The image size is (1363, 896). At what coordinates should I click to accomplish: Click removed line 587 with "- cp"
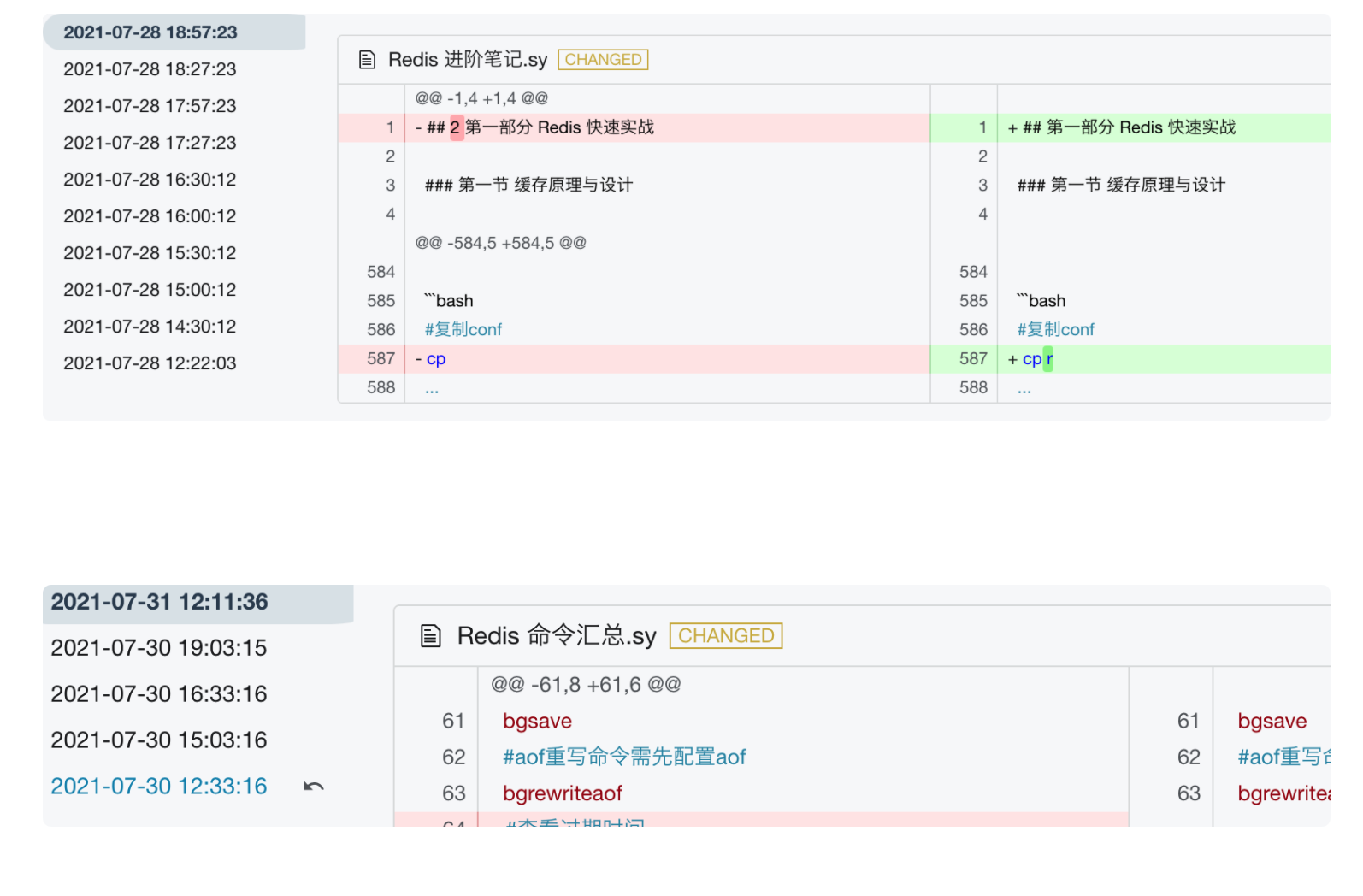point(633,359)
